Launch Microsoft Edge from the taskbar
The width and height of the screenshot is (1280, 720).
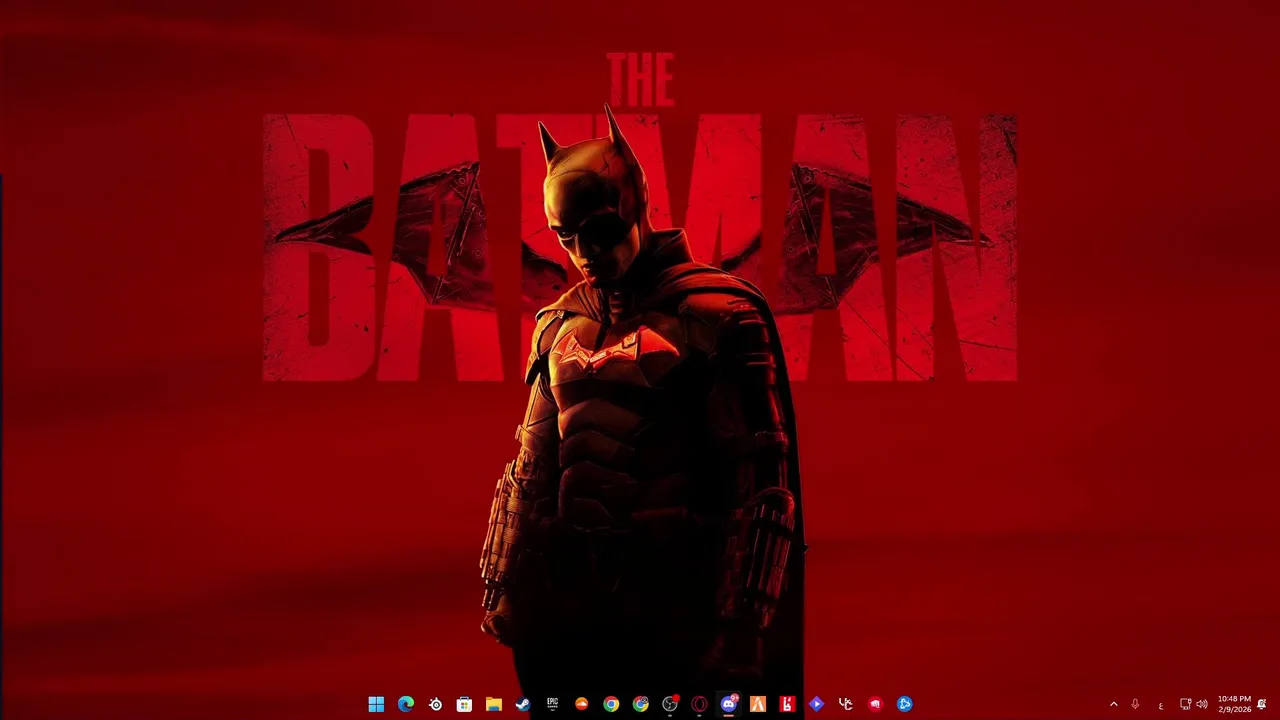(406, 704)
